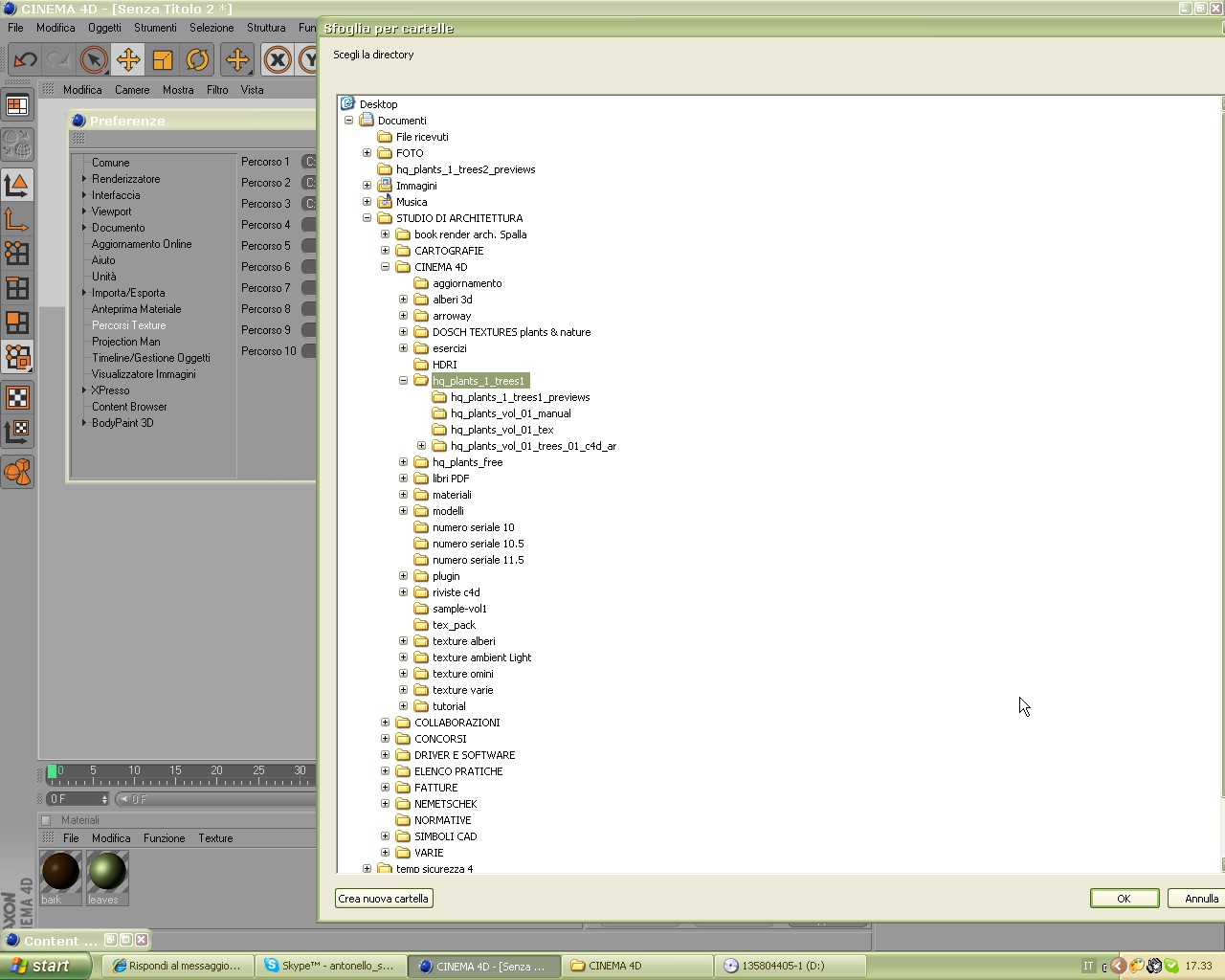Select the tex_pack folder
The image size is (1225, 980).
[454, 625]
